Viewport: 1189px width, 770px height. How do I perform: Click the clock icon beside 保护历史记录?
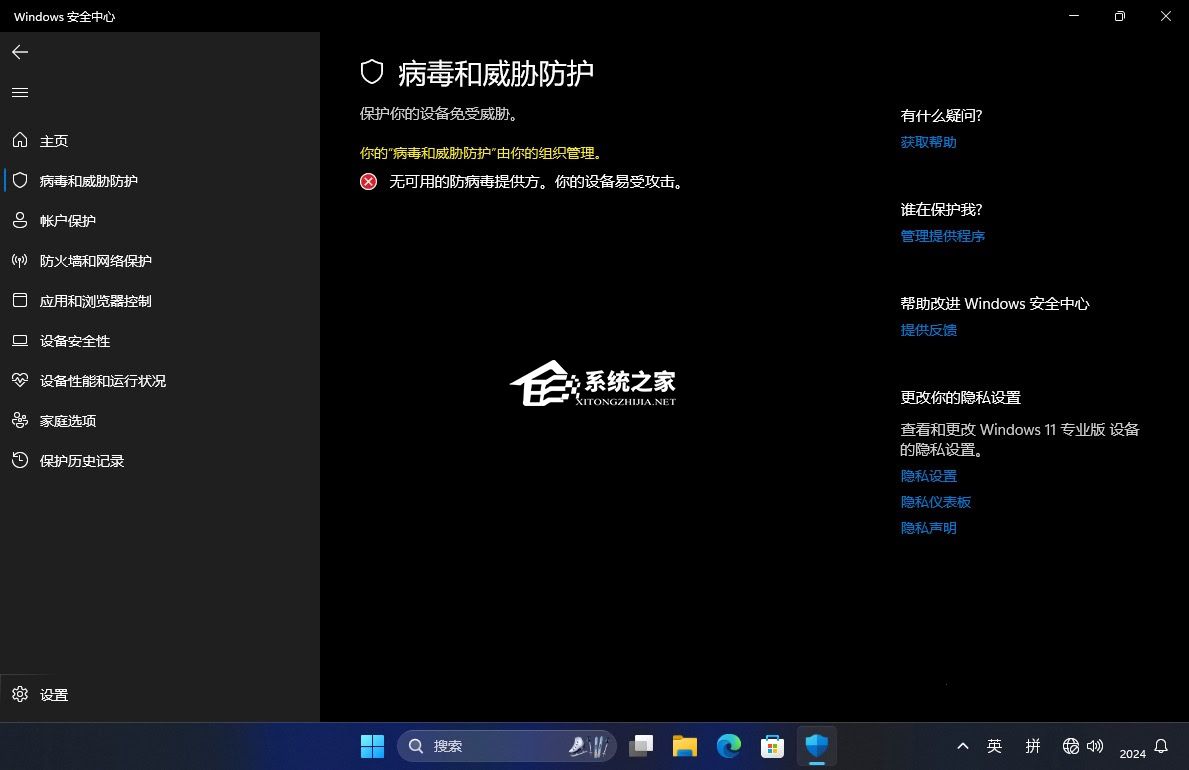pyautogui.click(x=20, y=460)
